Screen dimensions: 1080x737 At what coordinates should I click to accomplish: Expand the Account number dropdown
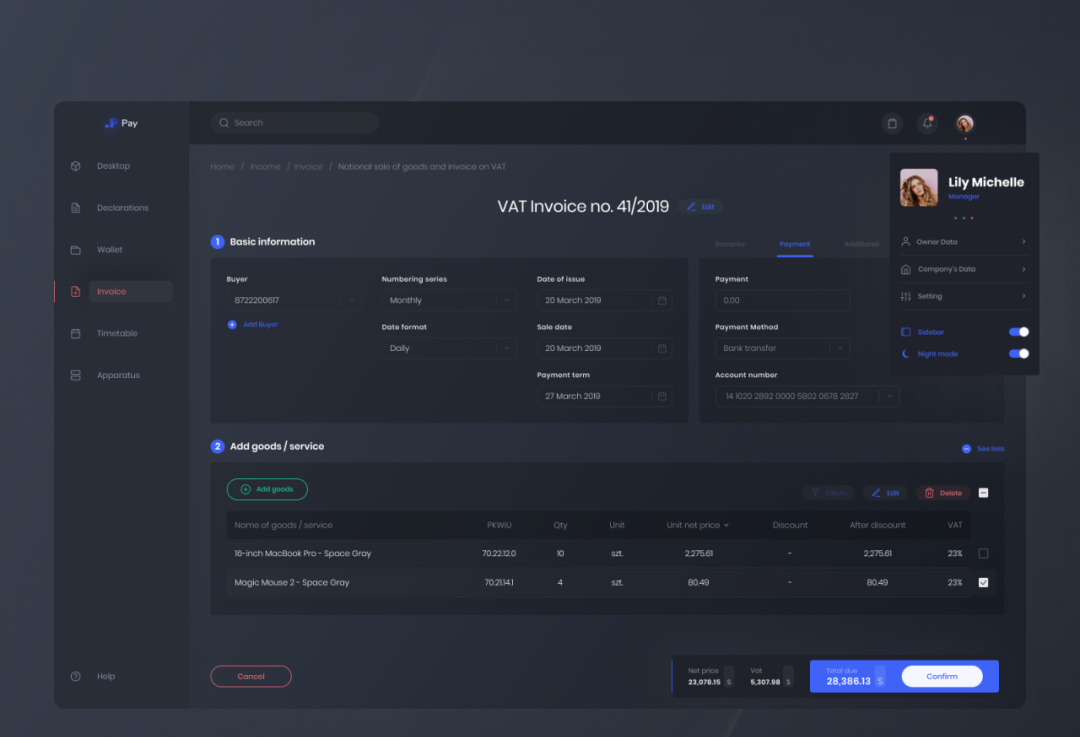point(888,396)
